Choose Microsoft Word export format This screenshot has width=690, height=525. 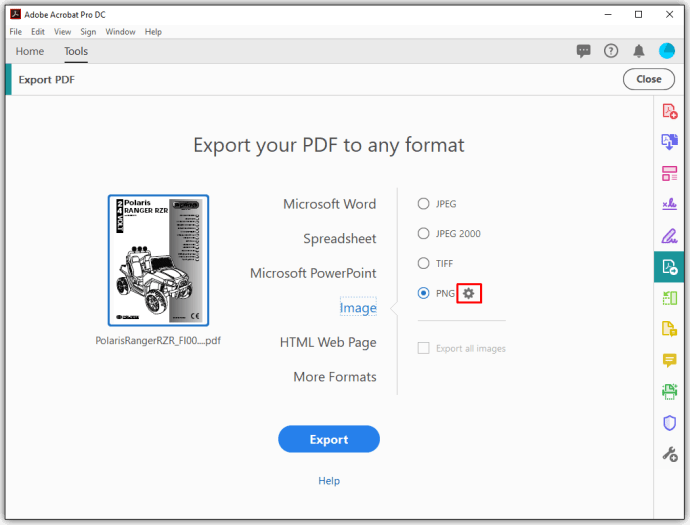coord(330,204)
